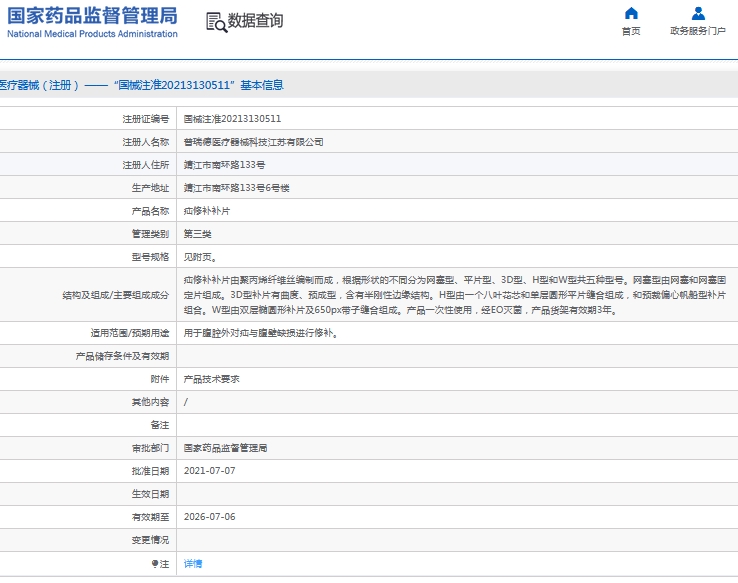The height and width of the screenshot is (583, 738).
Task: Click the 批准日期 row label
Action: tap(150, 471)
